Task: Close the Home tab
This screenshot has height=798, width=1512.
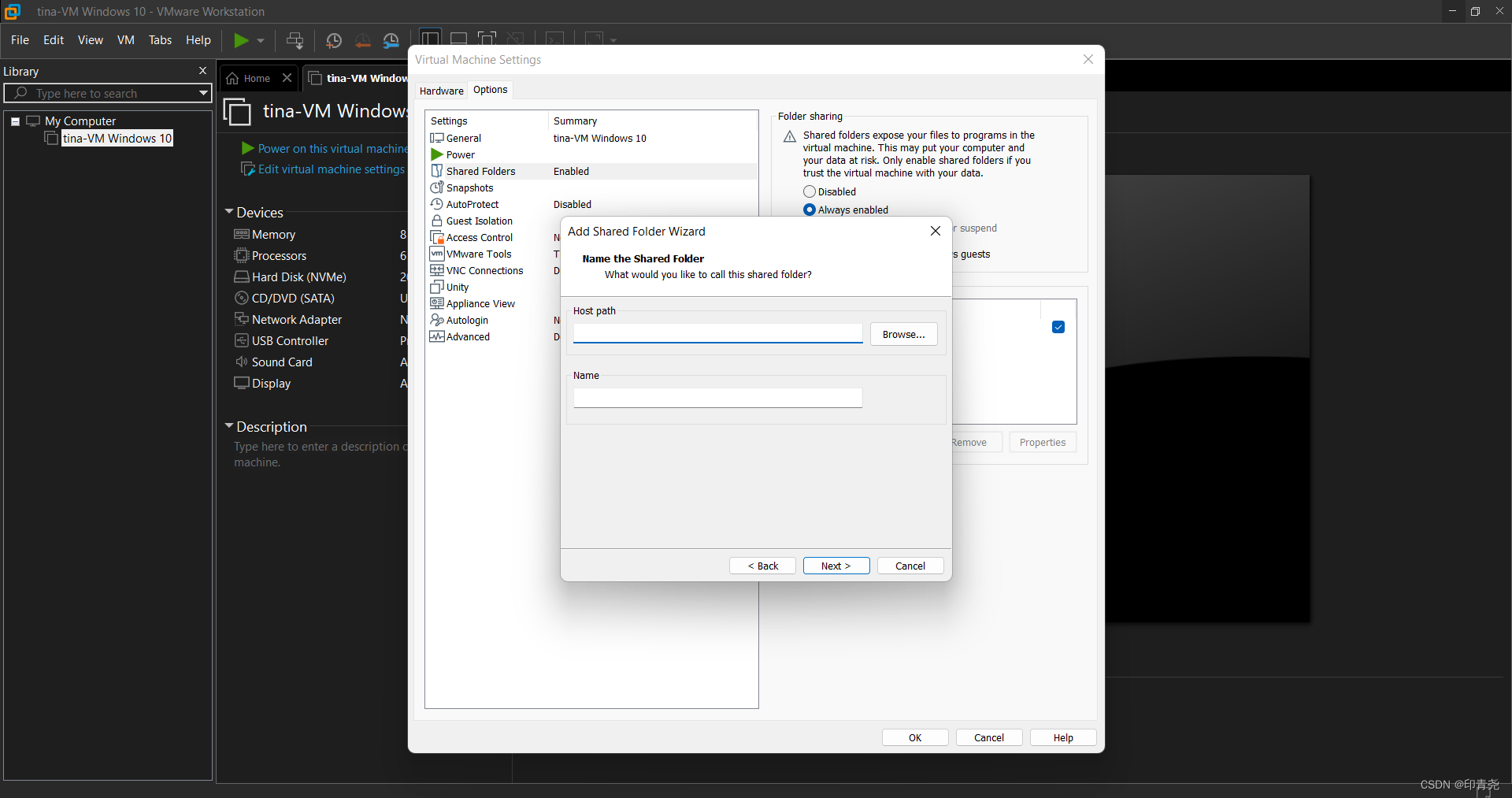Action: 287,78
